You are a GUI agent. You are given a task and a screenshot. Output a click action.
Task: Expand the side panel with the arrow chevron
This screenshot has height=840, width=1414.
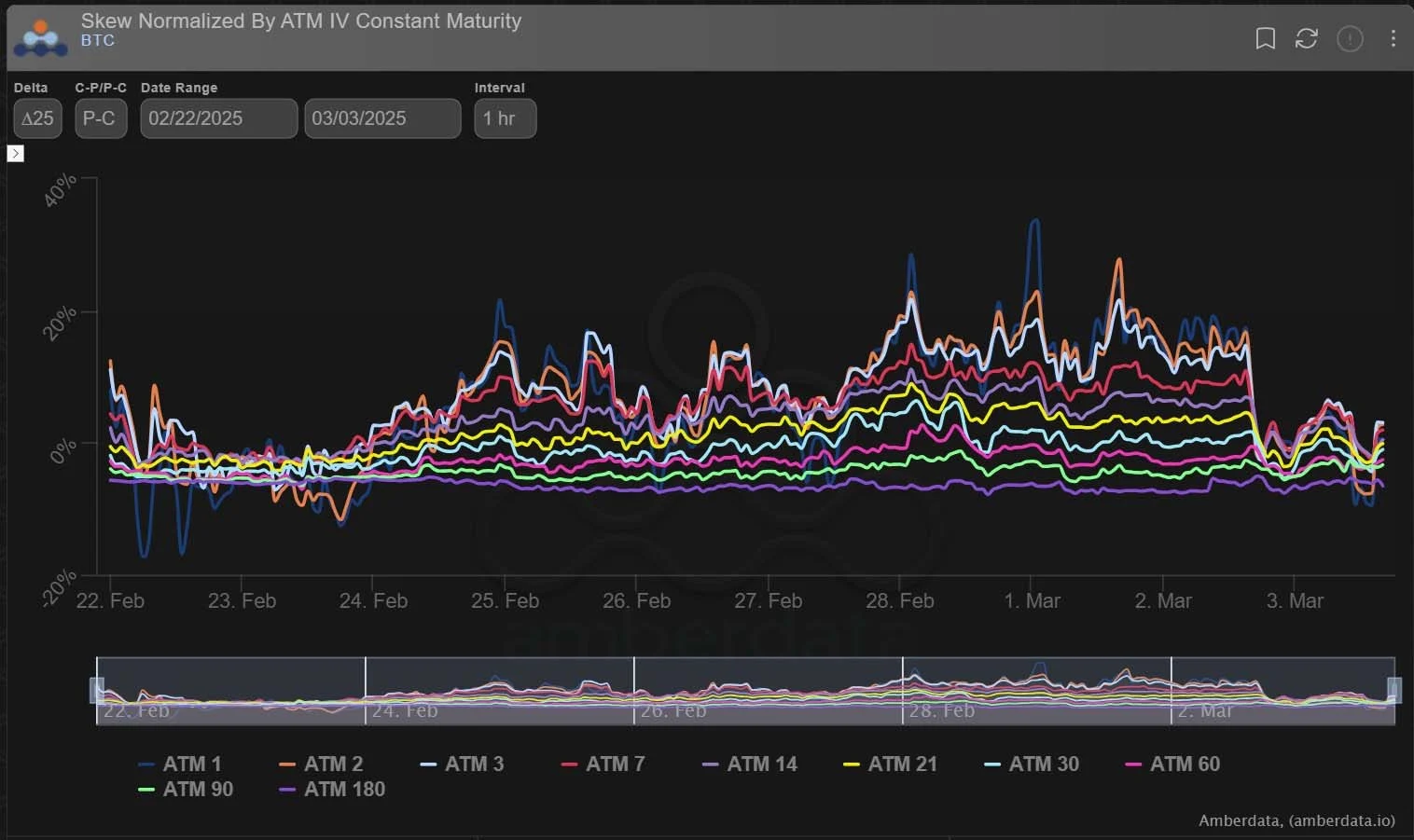point(15,153)
